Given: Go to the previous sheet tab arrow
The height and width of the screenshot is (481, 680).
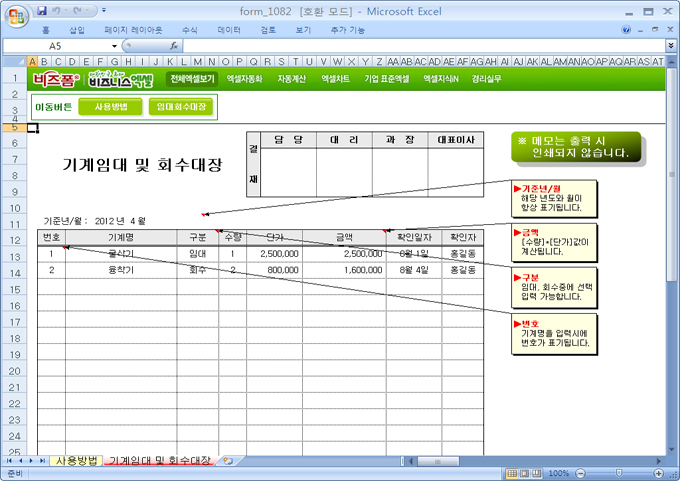Looking at the screenshot, I should point(20,461).
